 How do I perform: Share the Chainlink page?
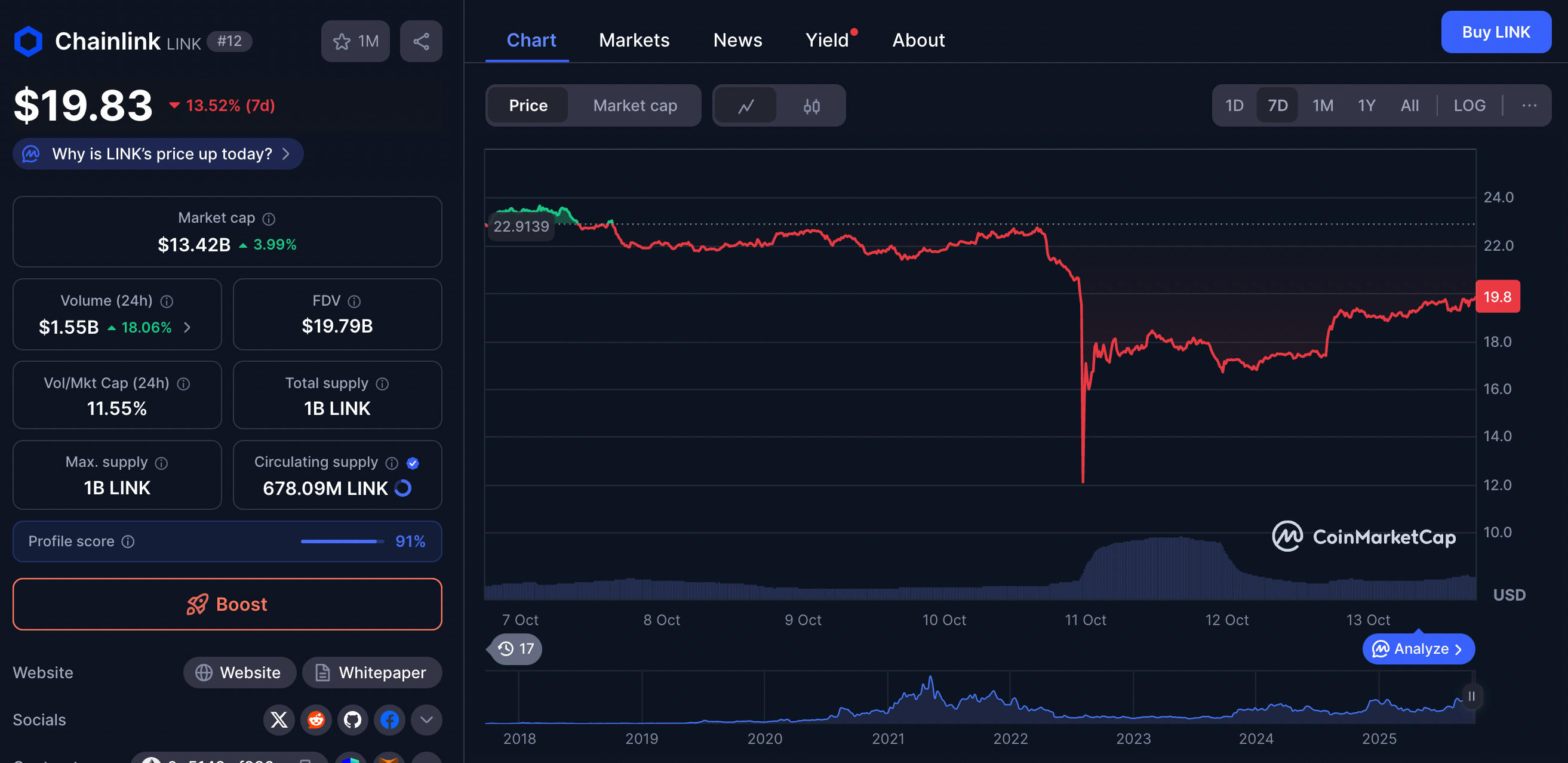coord(421,41)
